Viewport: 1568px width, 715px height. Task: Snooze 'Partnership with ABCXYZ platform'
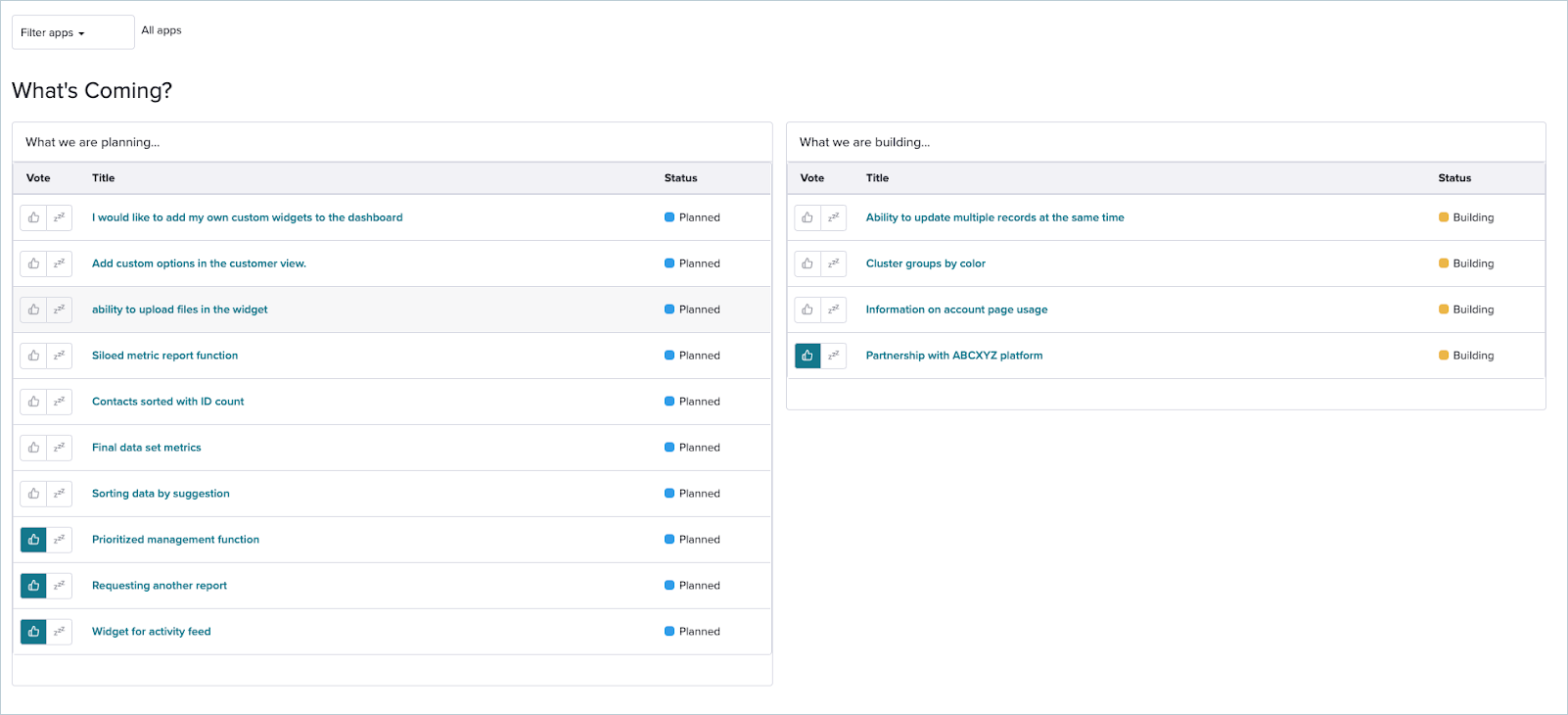tap(833, 356)
